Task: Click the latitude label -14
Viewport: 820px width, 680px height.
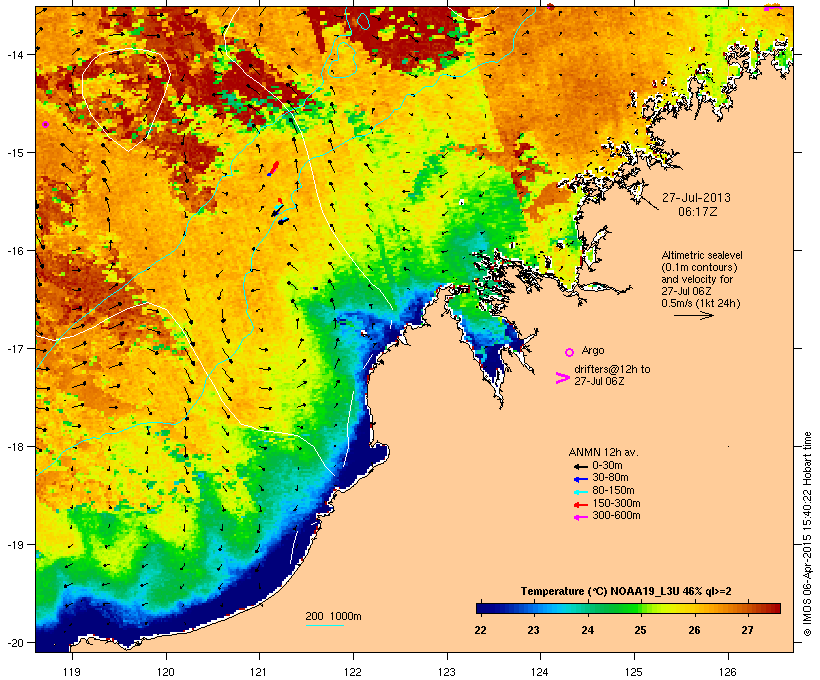Action: pos(15,54)
